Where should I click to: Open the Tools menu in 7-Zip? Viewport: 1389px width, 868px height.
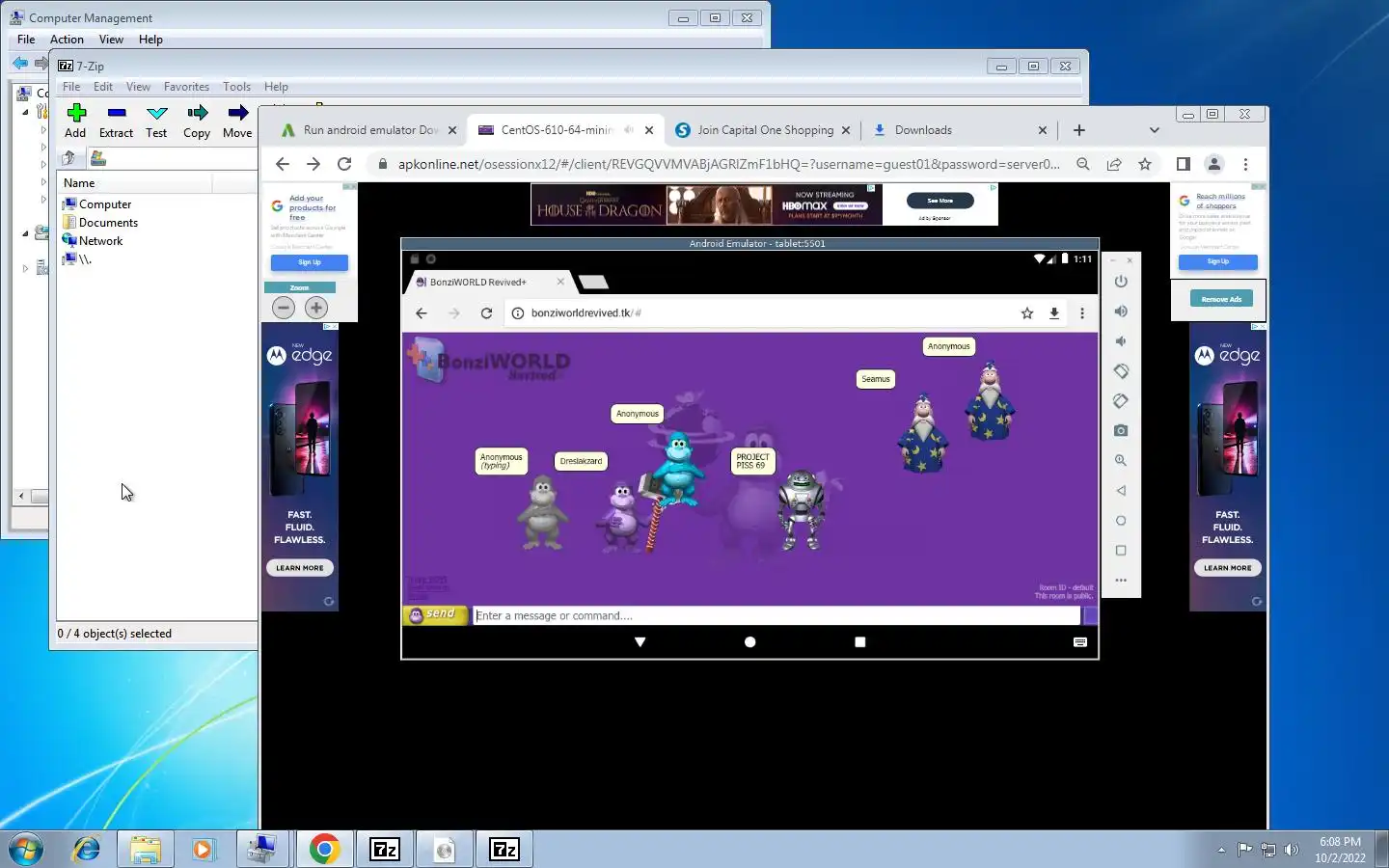pos(236,87)
